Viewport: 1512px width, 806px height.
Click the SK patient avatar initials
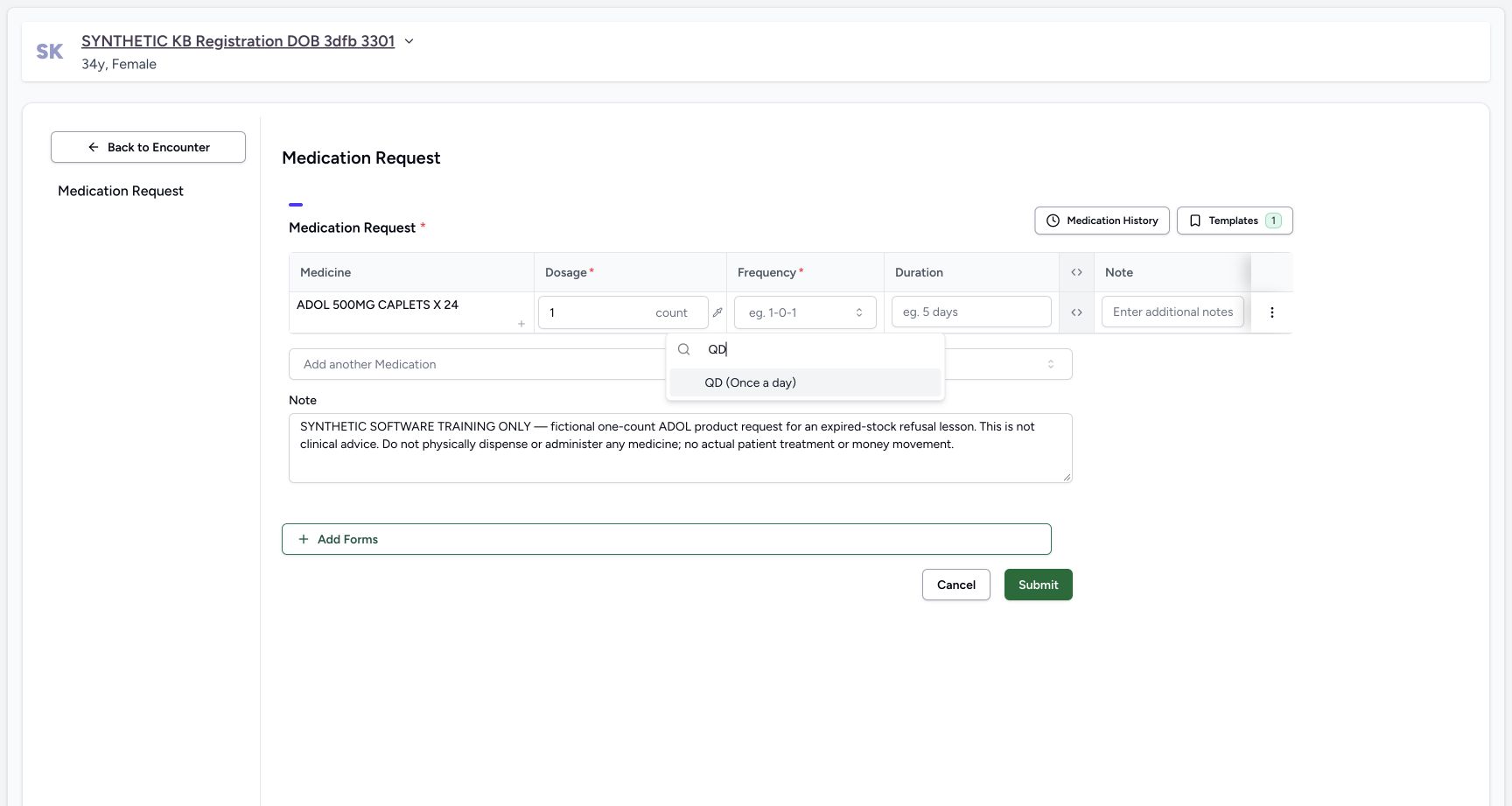pos(50,52)
